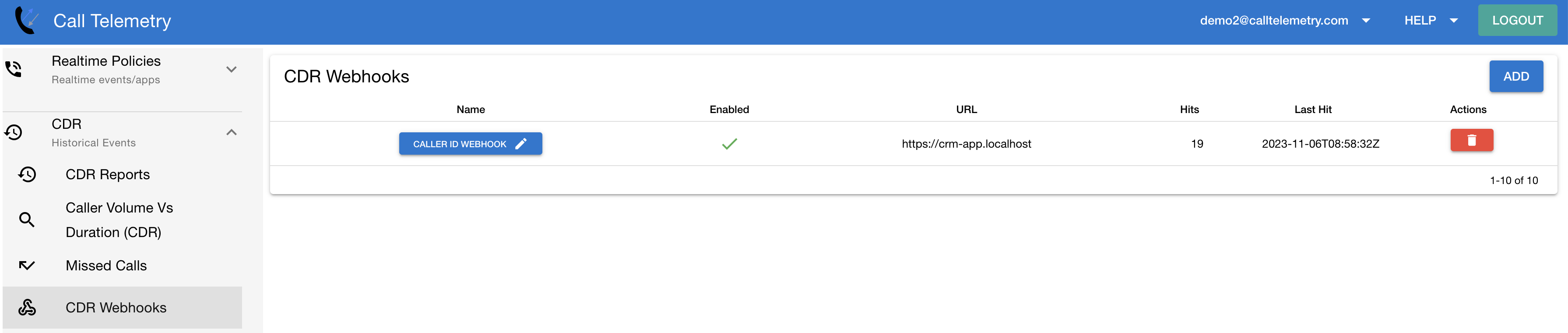
Task: Click the CDR history clock icon
Action: (14, 132)
